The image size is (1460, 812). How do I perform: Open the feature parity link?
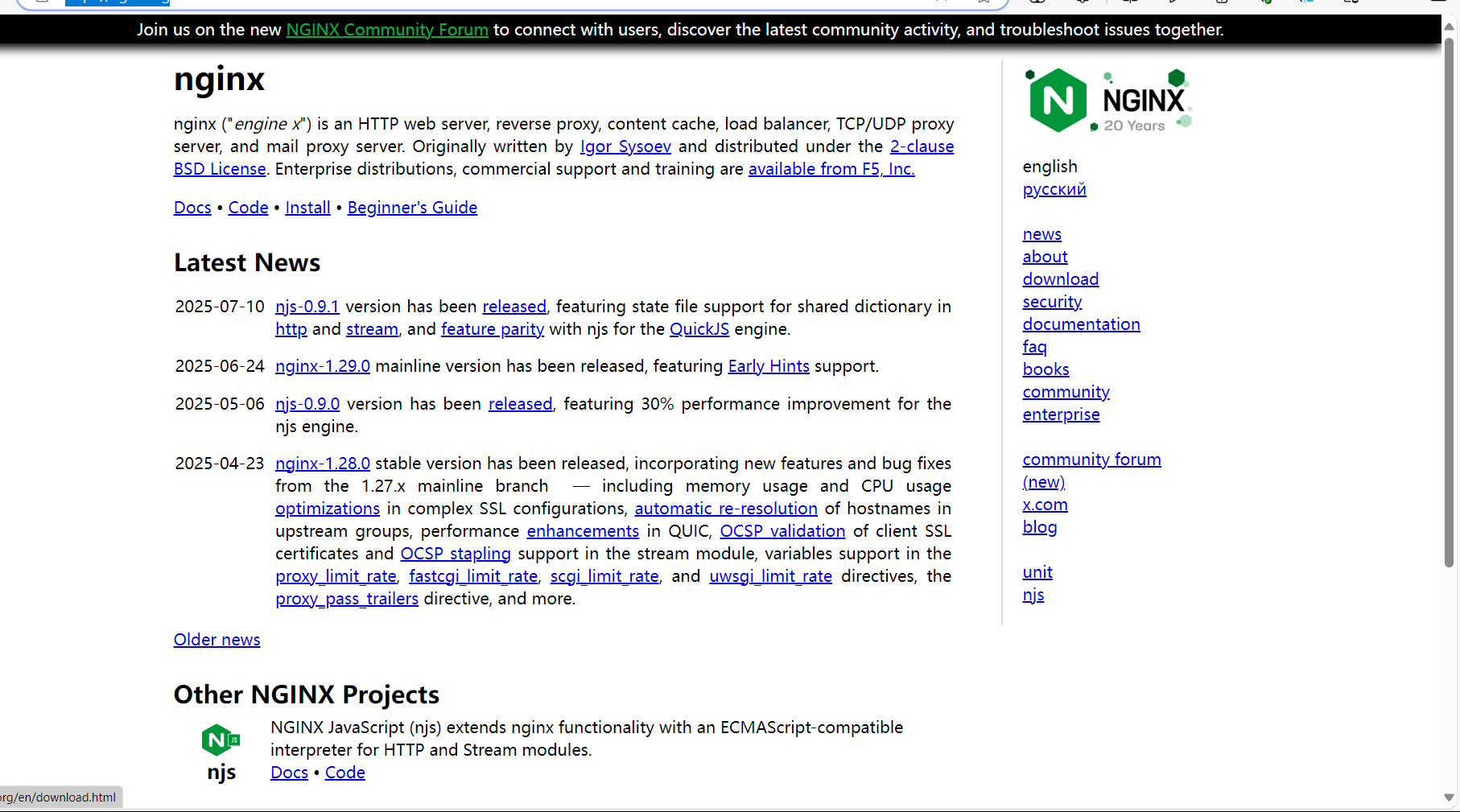coord(493,329)
